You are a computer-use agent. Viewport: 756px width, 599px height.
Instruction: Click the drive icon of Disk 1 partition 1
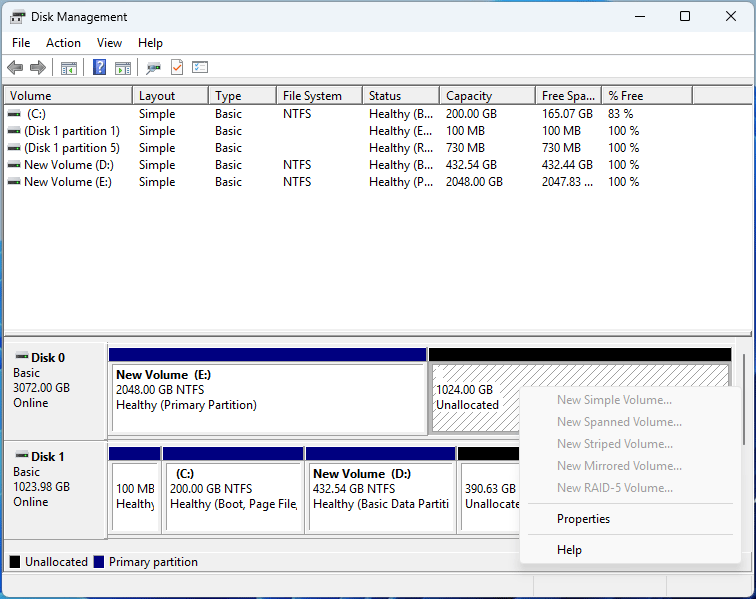pyautogui.click(x=14, y=130)
